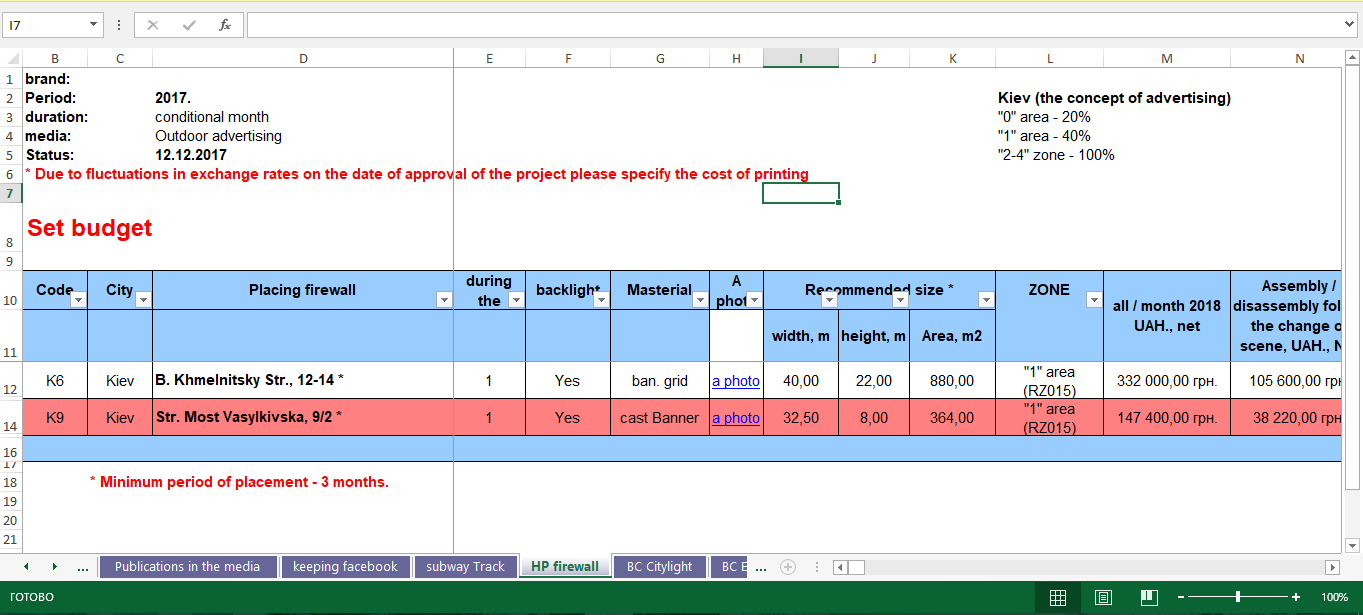The height and width of the screenshot is (615, 1363).
Task: Switch to Normal view icon in status bar
Action: (1057, 597)
